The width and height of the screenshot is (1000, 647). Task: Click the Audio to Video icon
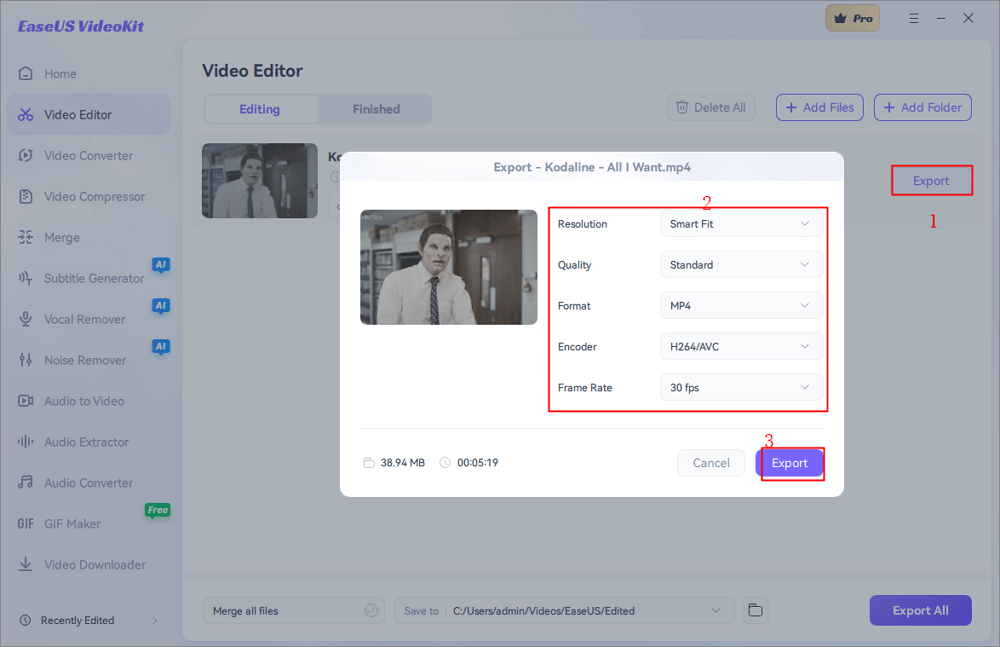click(26, 401)
